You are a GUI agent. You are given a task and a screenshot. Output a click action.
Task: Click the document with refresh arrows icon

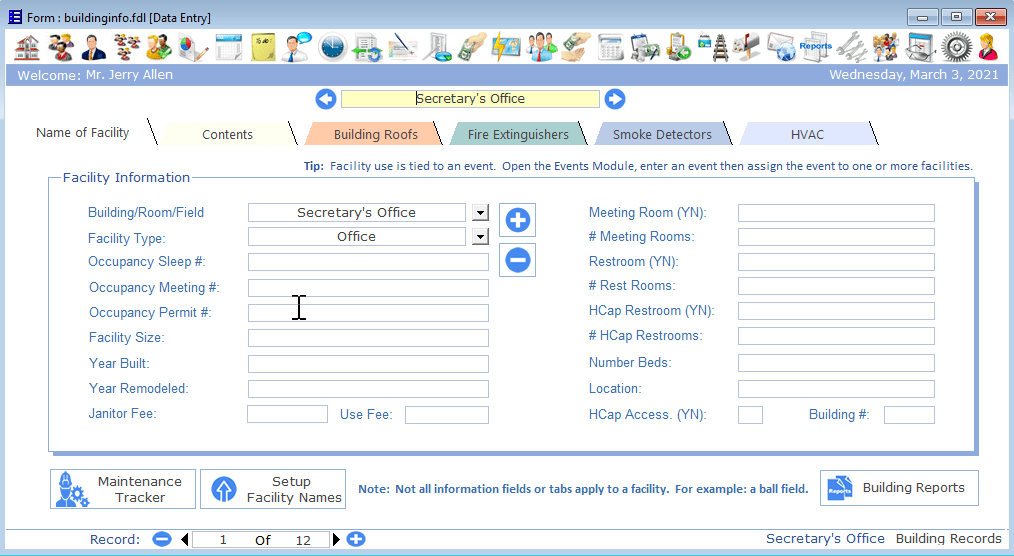coord(367,47)
